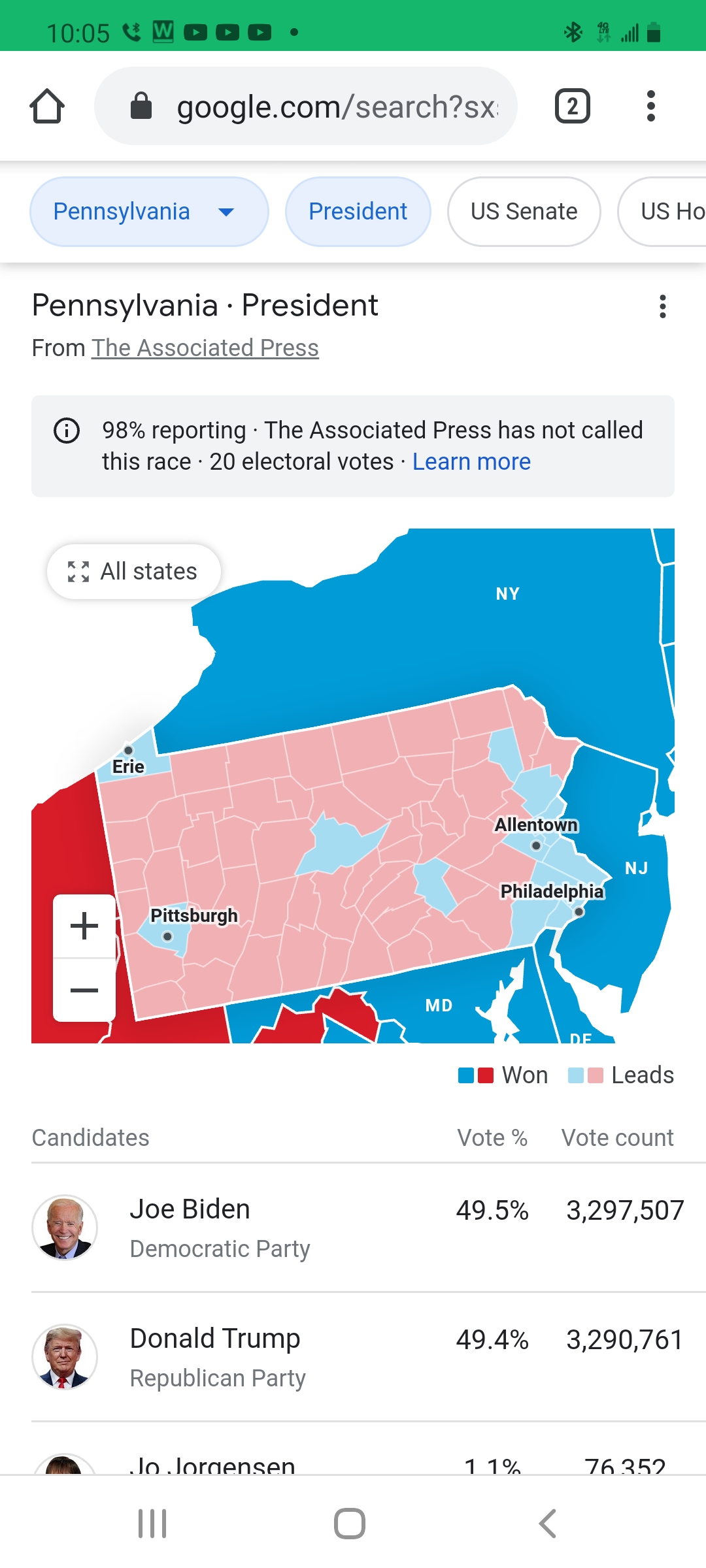706x1568 pixels.
Task: Tap the Android recent apps button
Action: [152, 1524]
